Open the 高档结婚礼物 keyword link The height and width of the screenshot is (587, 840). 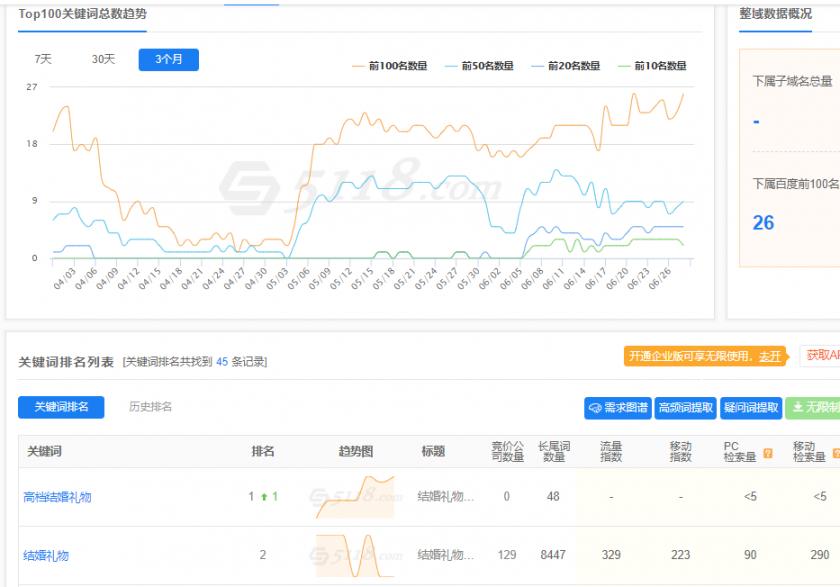pos(57,497)
